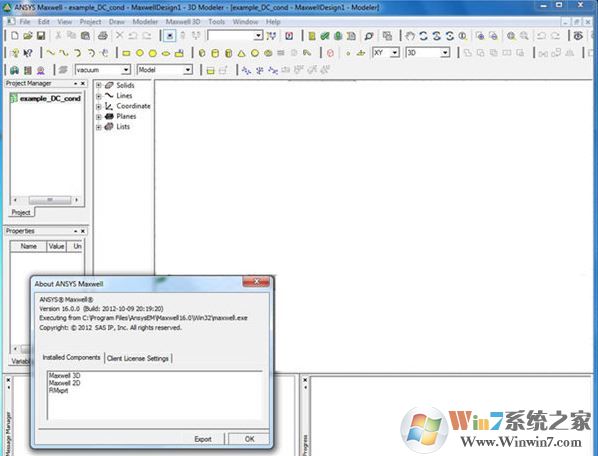Screen dimensions: 598x456
Task: Click the Value column header in Properties
Action: point(56,246)
